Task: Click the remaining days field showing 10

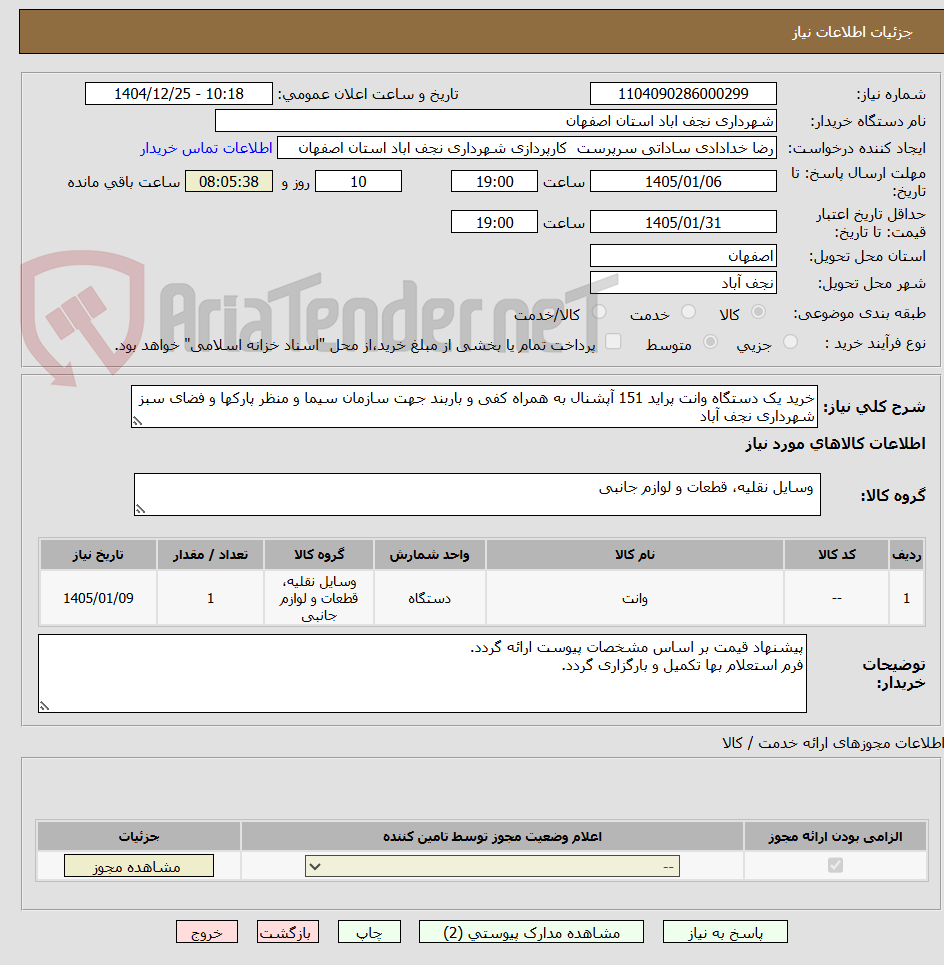Action: point(358,182)
